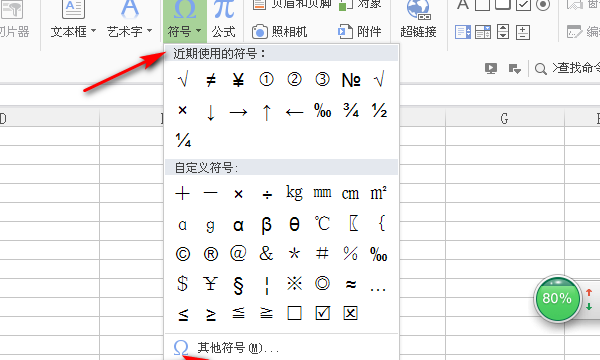
Task: Insert the ← left arrow symbol
Action: 294,112
